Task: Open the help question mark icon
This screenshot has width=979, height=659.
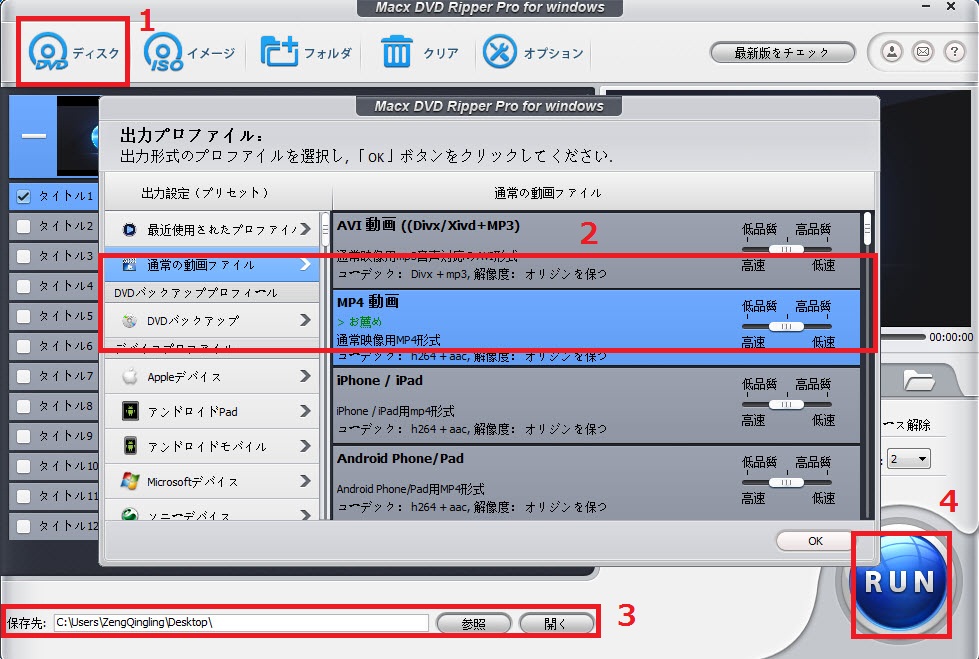Action: point(954,51)
